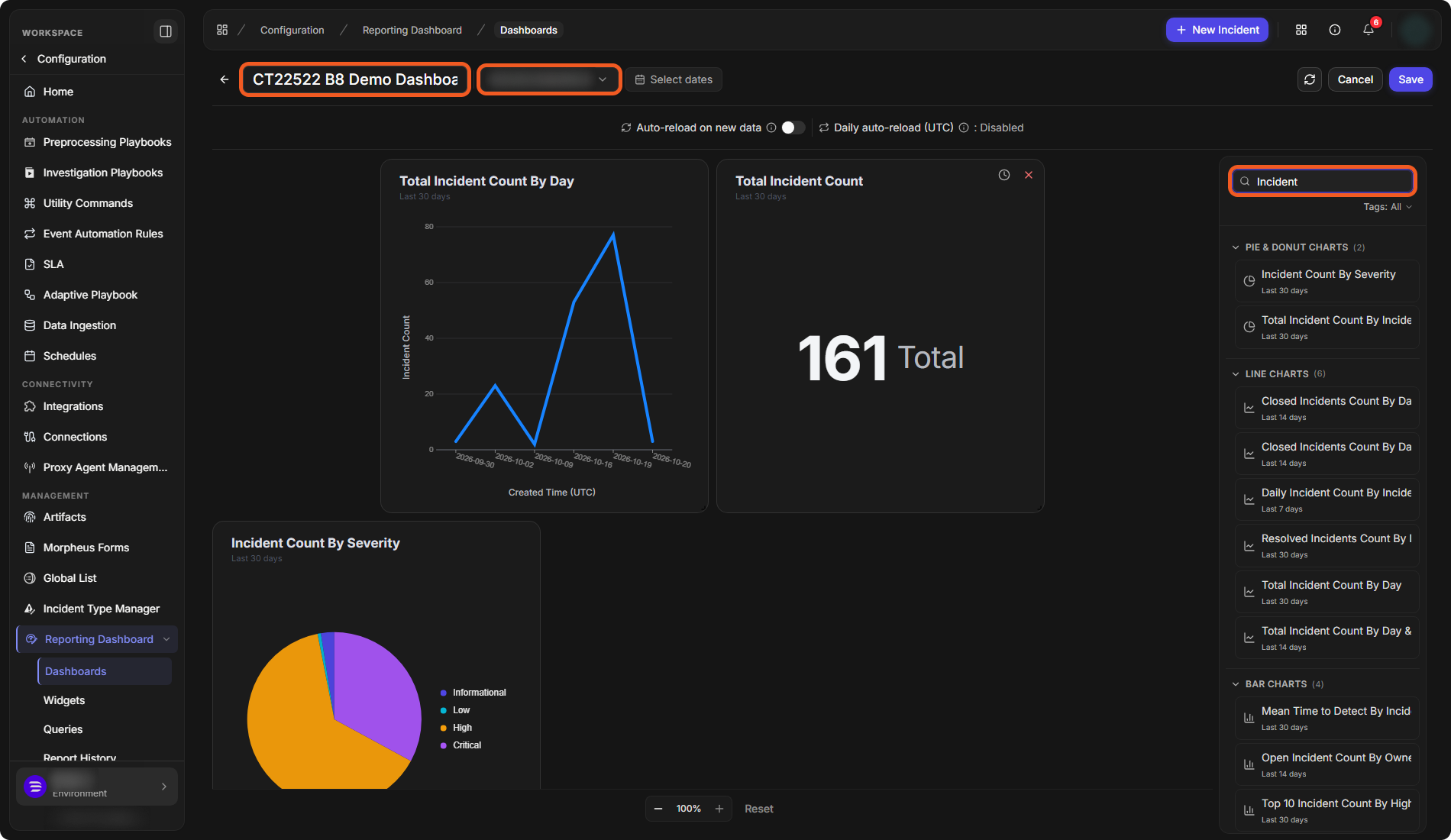This screenshot has width=1451, height=840.
Task: Click the zoom in plus icon
Action: (719, 809)
